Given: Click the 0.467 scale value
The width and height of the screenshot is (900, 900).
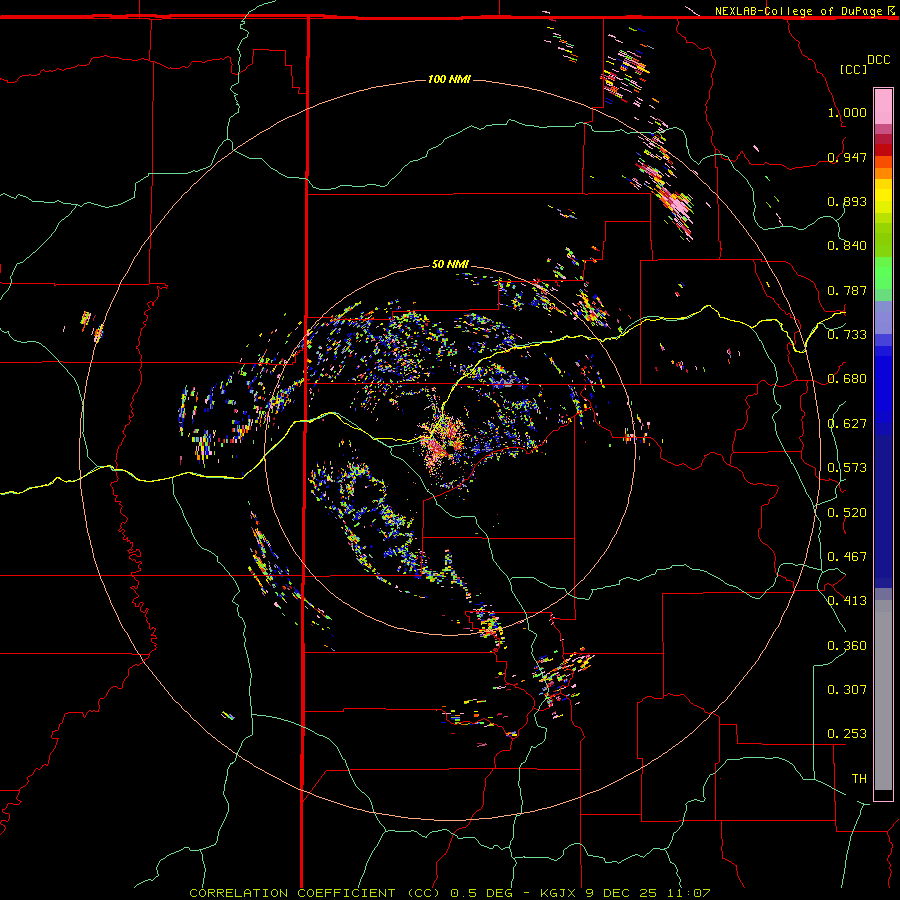Looking at the screenshot, I should (847, 557).
